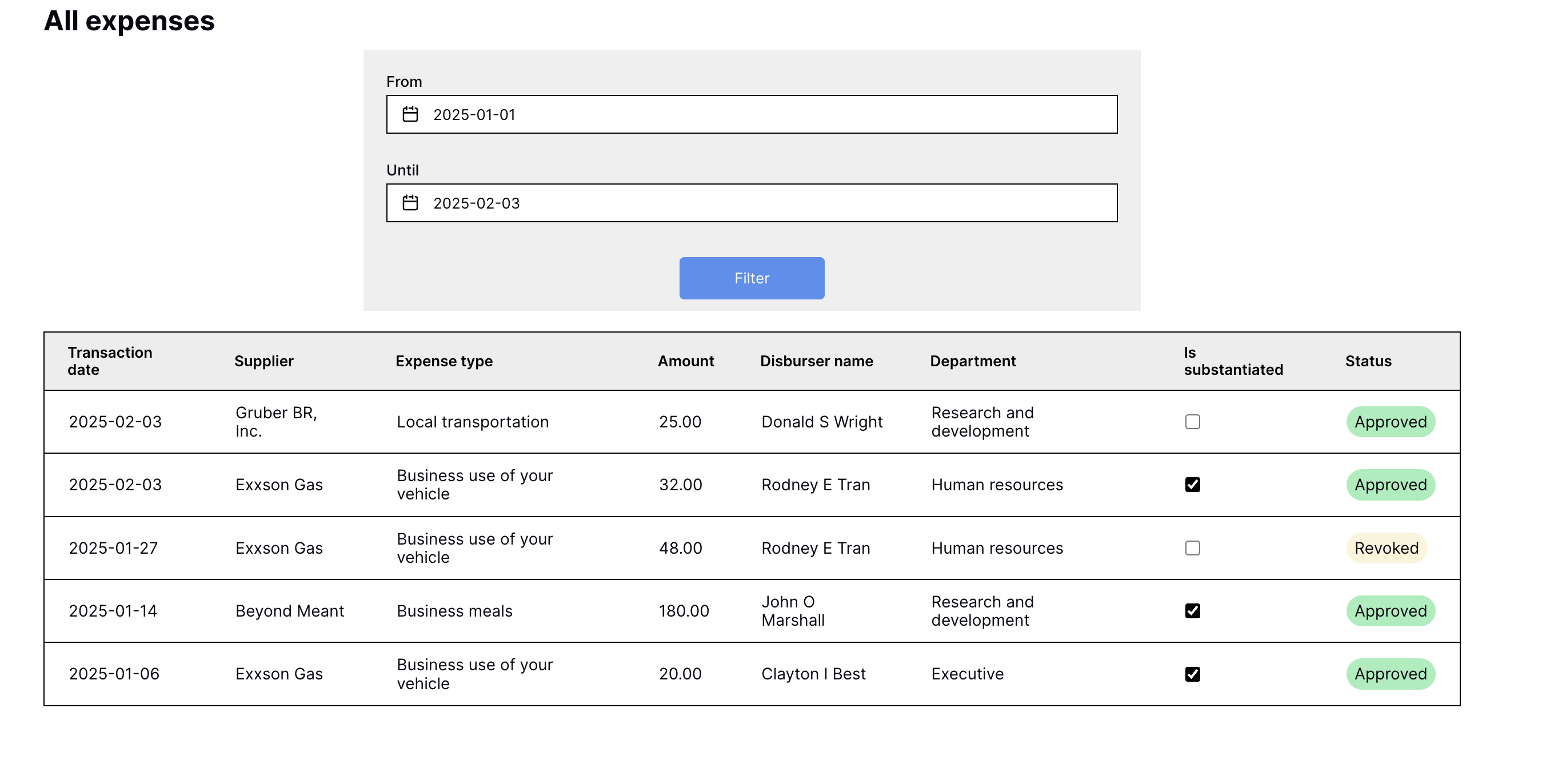Click the Business meals expense type
The image size is (1542, 784).
coord(454,611)
